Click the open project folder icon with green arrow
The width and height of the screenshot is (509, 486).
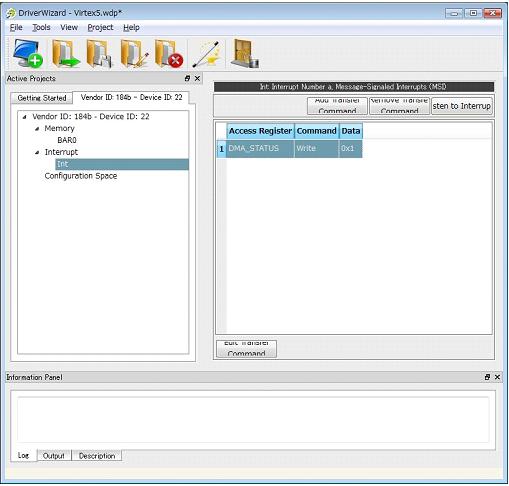pos(65,53)
